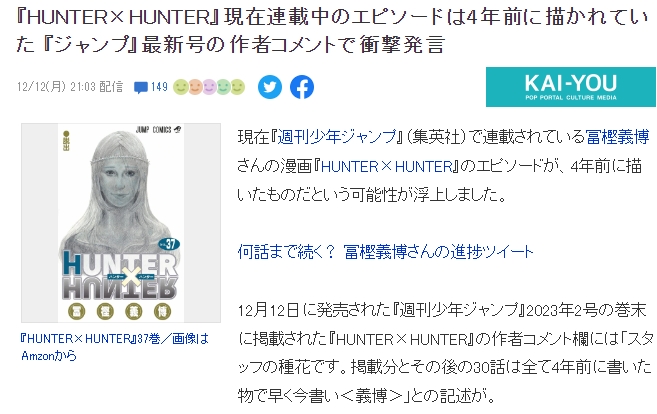Screen dimensions: 657x414
Task: Open the 何話まで続く？ 冨樫義博さんの進捗ツイート link
Action: click(x=385, y=252)
